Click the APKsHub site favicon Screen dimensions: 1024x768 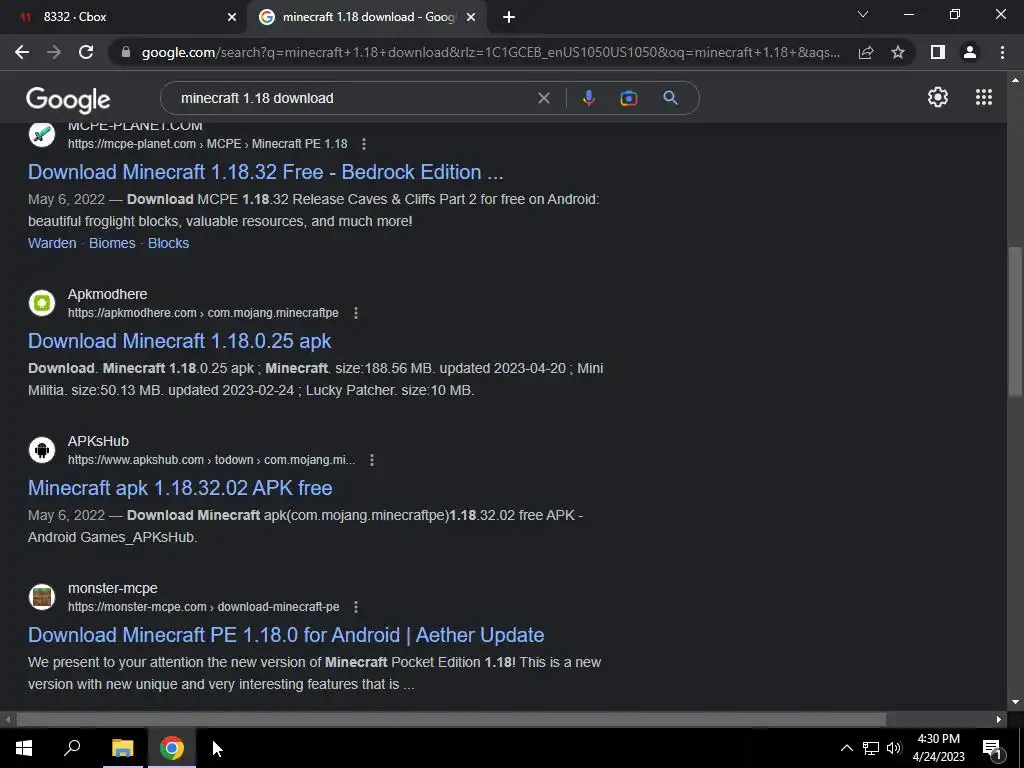[42, 450]
